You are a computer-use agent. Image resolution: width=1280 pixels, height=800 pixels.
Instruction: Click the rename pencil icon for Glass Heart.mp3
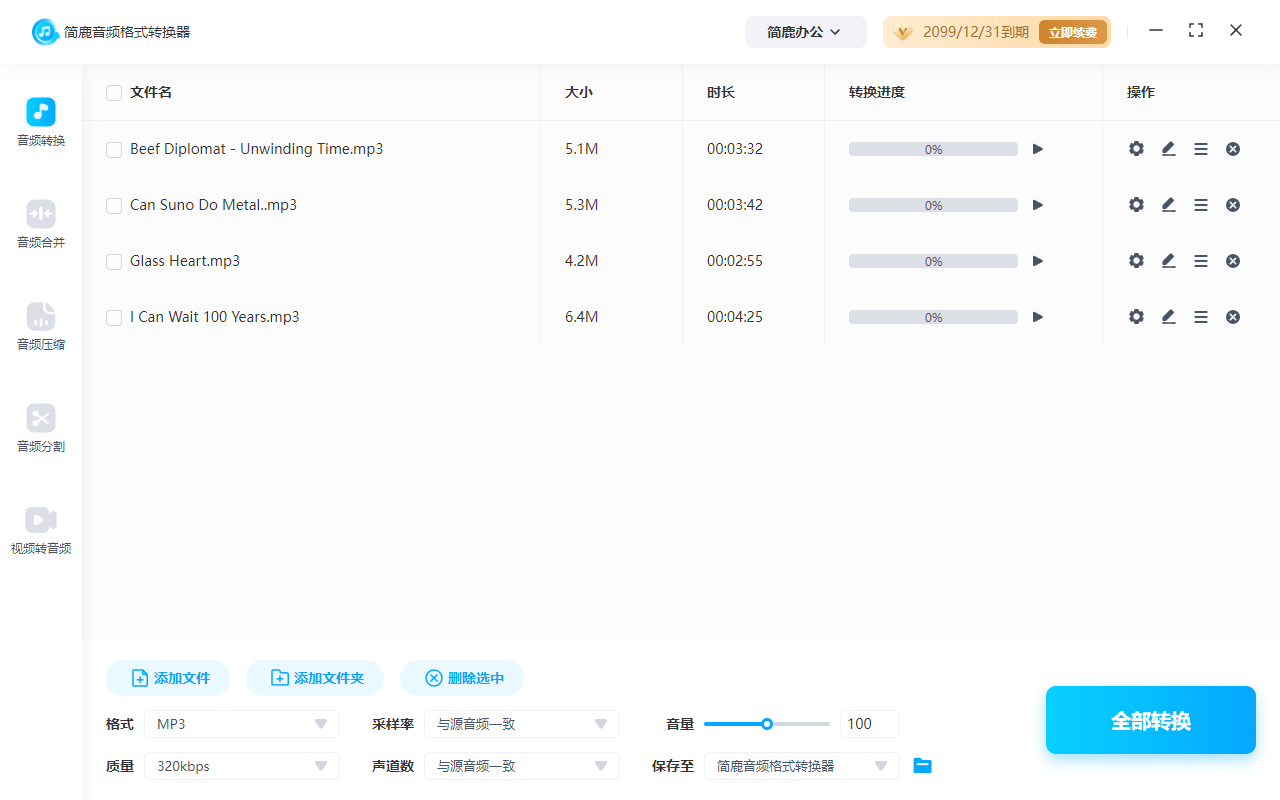[1168, 260]
